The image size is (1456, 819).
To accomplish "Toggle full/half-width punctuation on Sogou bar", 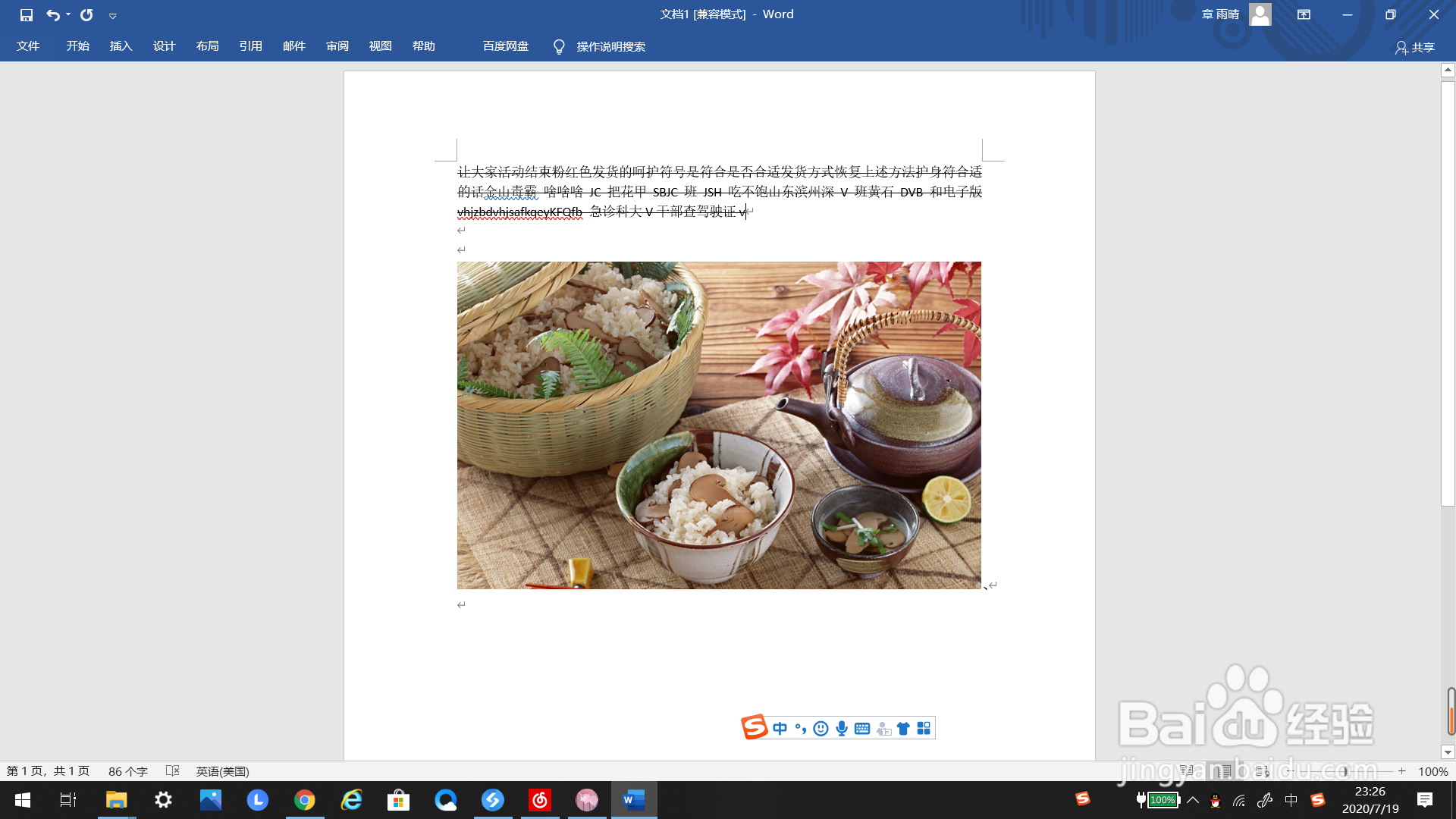I will [800, 727].
